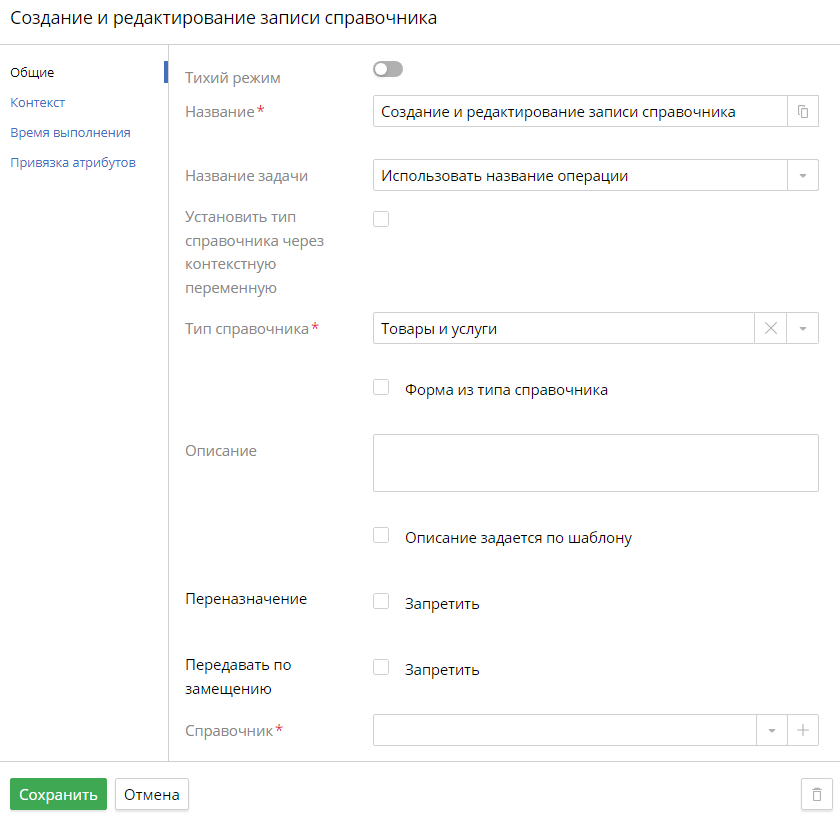Expand the Тип справочника dropdown arrow
Screen dimensions: 840x817
click(802, 328)
